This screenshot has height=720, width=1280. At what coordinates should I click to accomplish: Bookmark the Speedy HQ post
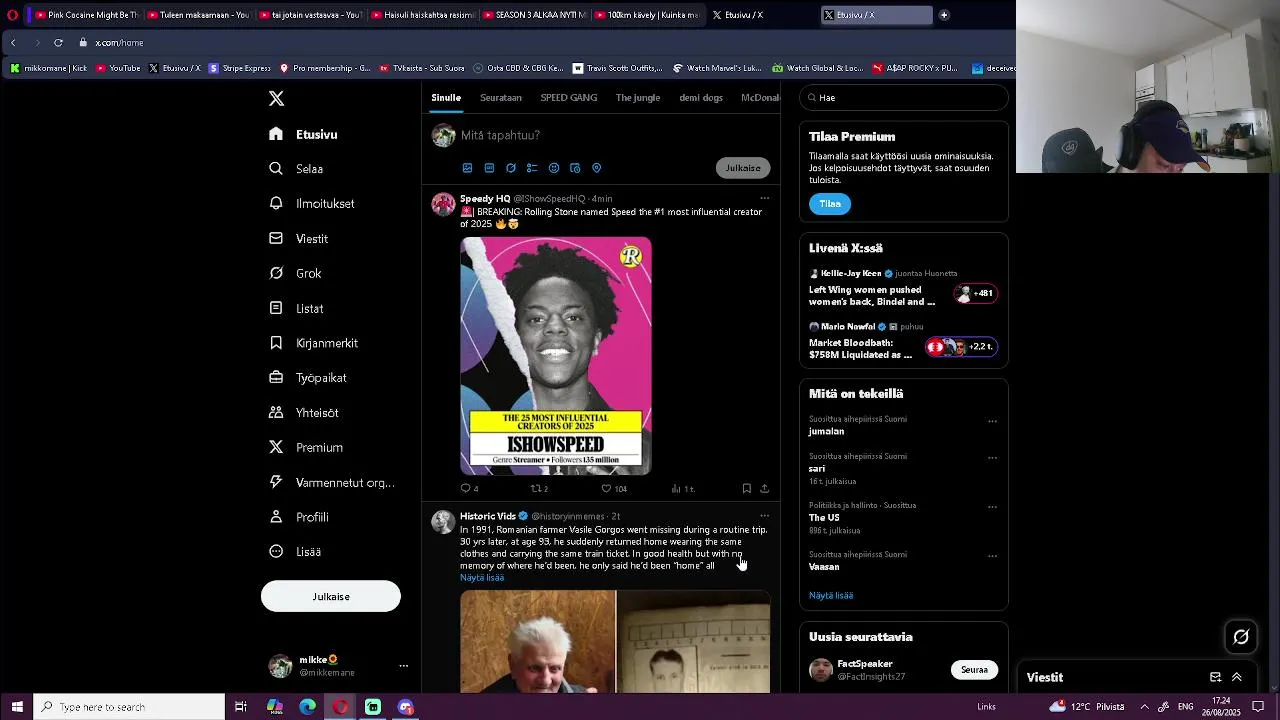click(x=746, y=489)
